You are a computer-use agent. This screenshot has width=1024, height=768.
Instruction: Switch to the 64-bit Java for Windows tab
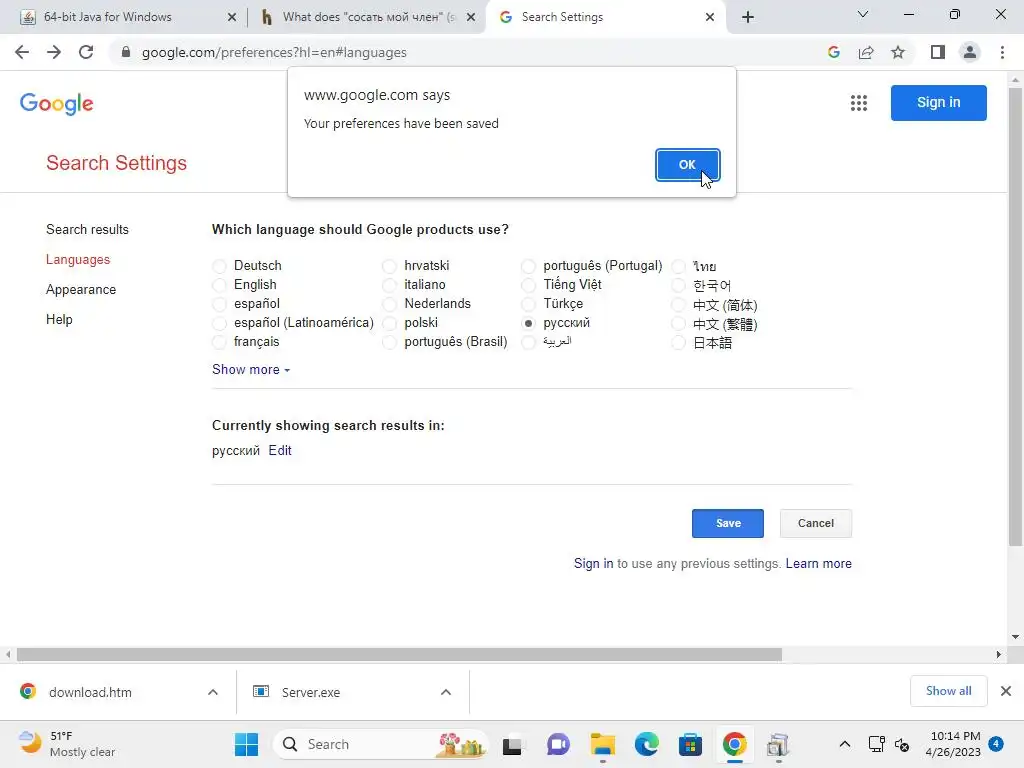(x=124, y=17)
